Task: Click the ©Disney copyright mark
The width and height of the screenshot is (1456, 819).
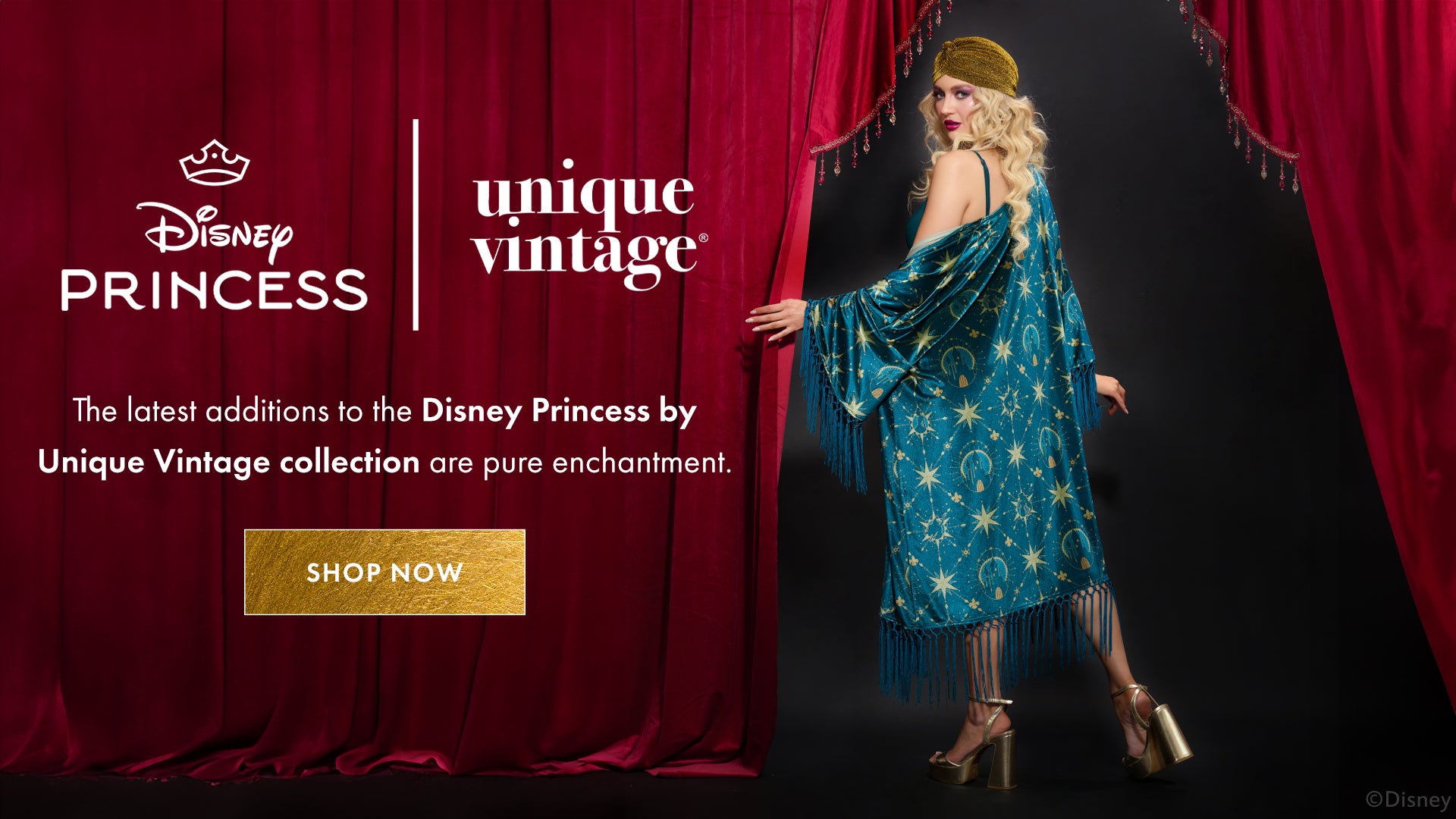Action: (1407, 799)
